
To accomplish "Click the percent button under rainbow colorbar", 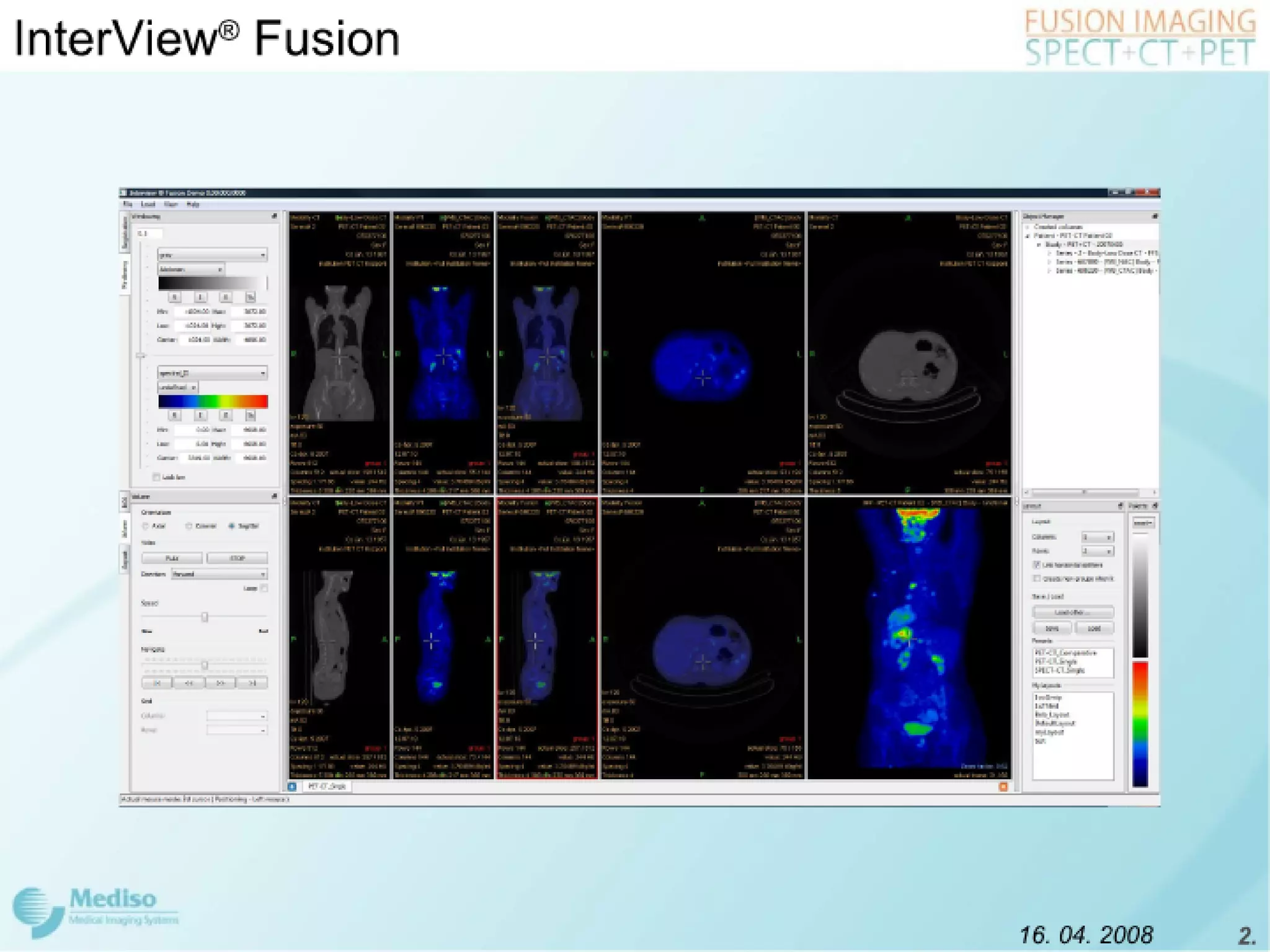I will pyautogui.click(x=251, y=415).
